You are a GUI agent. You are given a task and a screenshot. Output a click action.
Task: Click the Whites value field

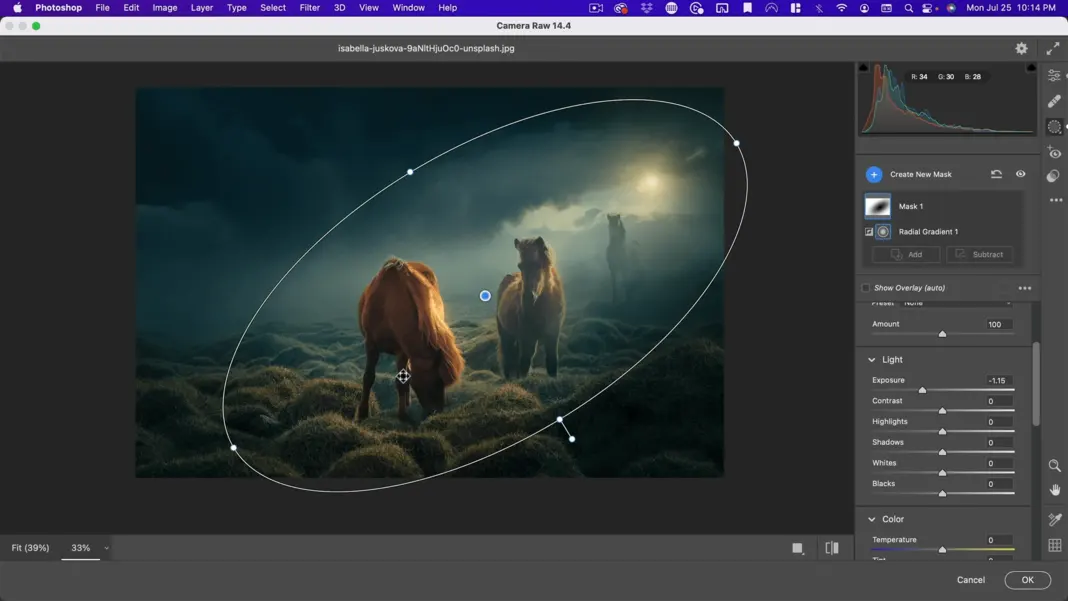pos(998,463)
